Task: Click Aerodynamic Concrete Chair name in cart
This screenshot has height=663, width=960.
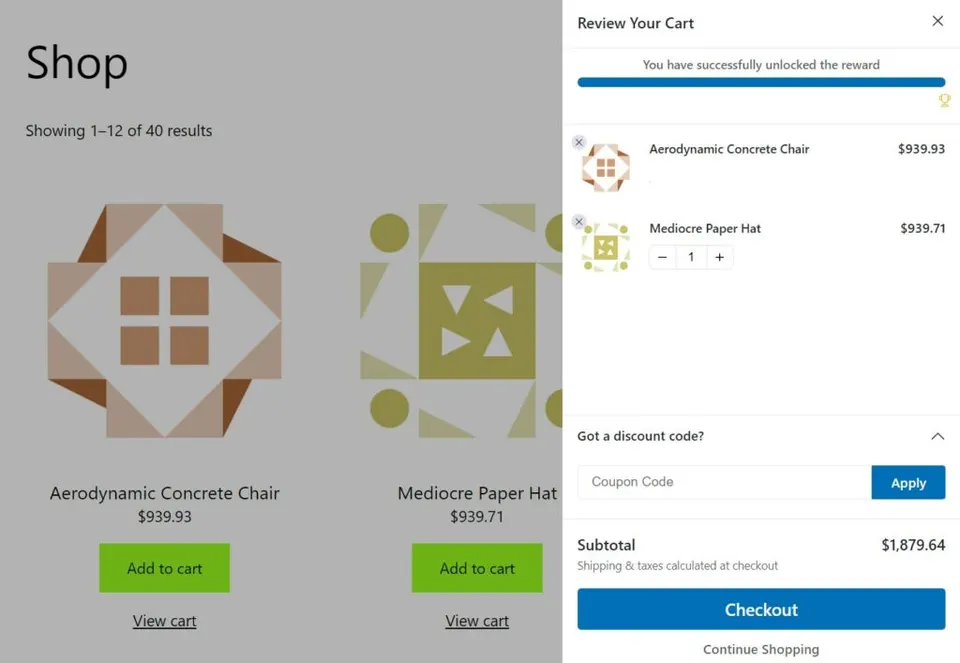Action: (729, 149)
